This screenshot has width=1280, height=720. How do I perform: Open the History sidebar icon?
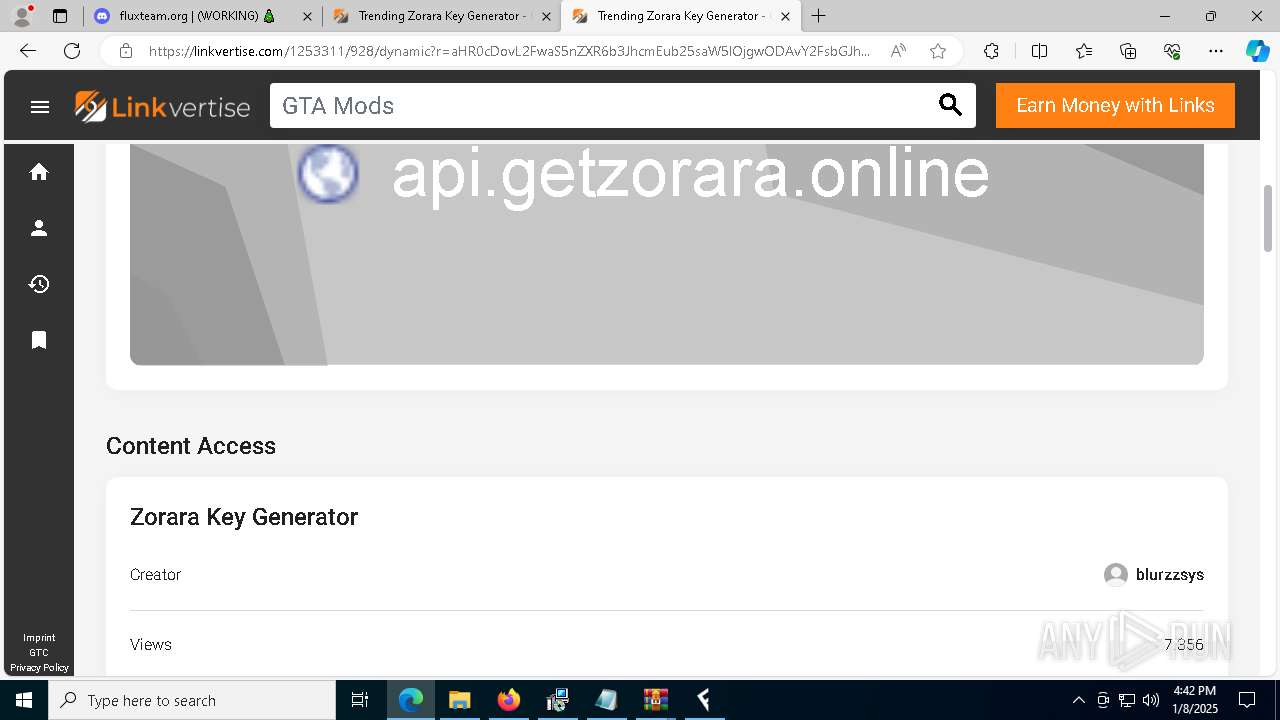pos(39,284)
